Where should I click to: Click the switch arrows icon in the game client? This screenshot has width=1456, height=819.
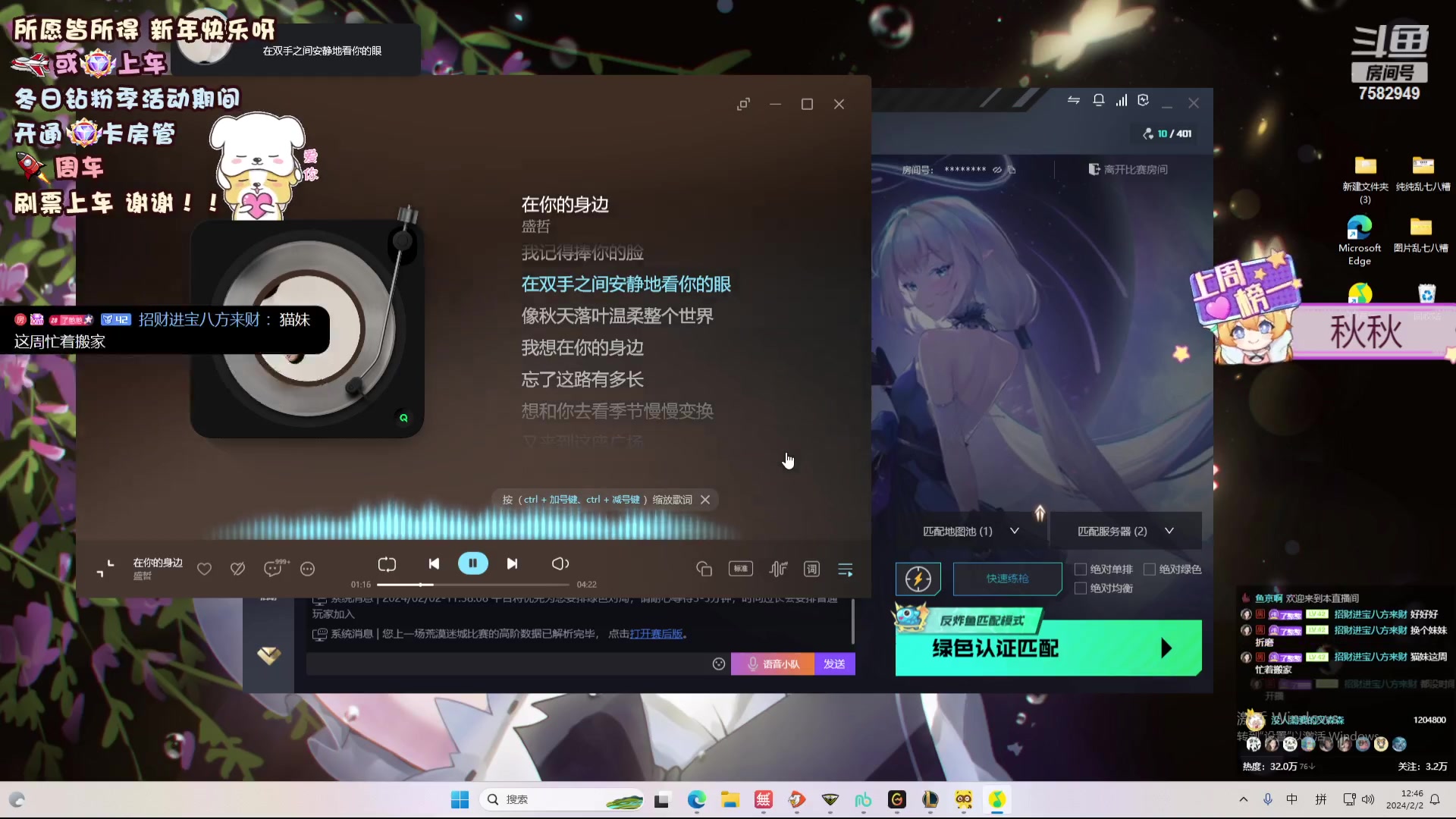1073,100
